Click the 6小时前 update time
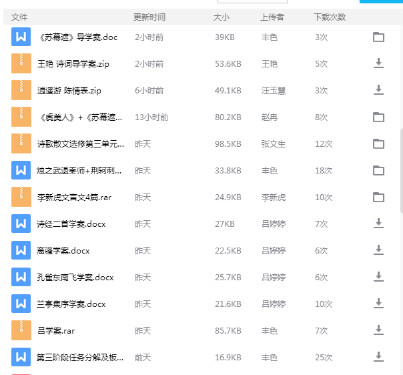Image resolution: width=403 pixels, height=375 pixels. click(149, 90)
